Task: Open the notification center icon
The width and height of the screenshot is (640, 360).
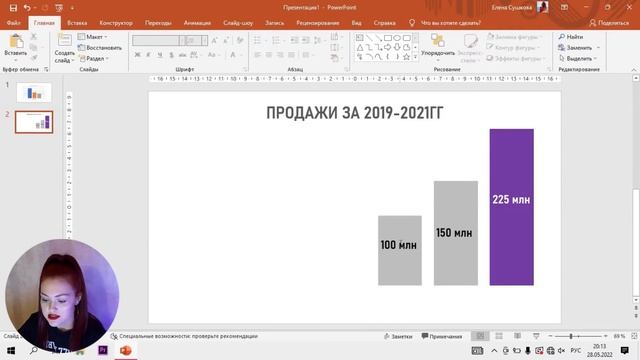Action: coord(624,350)
